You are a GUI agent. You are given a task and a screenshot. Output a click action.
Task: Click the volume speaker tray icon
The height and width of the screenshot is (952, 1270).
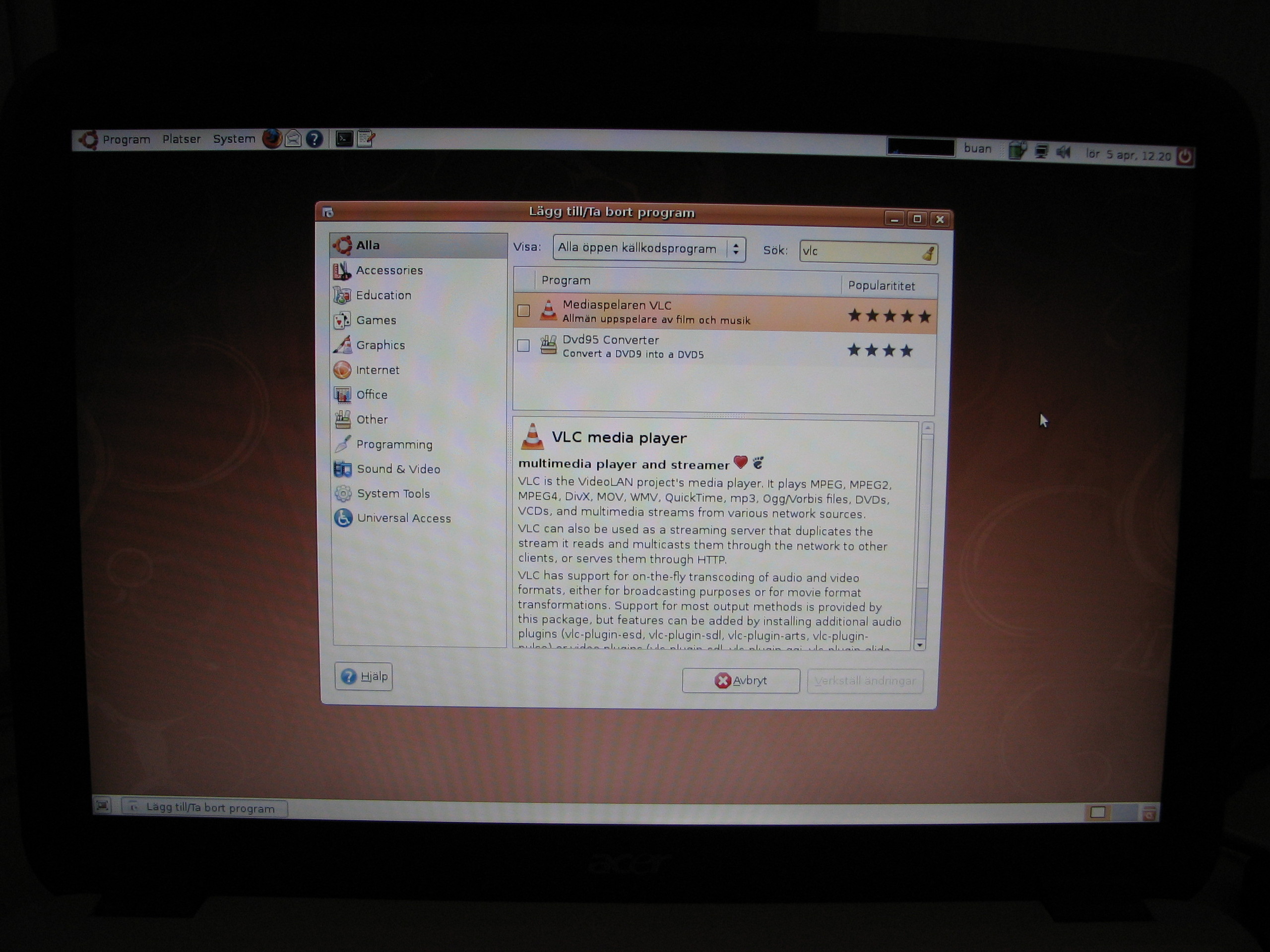tap(1063, 152)
